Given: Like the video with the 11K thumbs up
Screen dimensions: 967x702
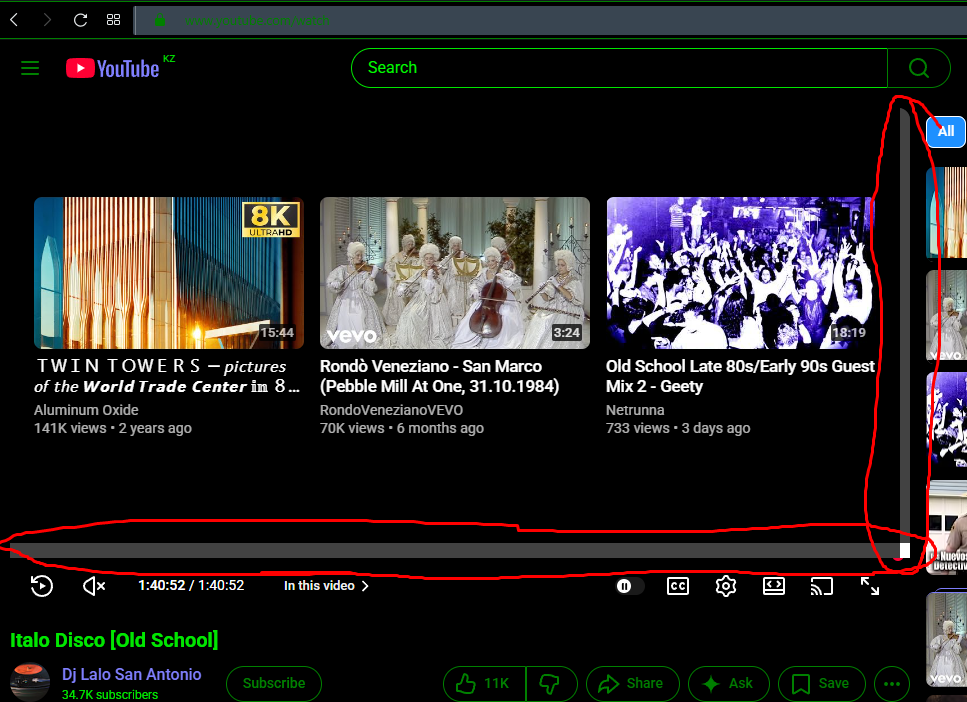Looking at the screenshot, I should click(x=485, y=683).
